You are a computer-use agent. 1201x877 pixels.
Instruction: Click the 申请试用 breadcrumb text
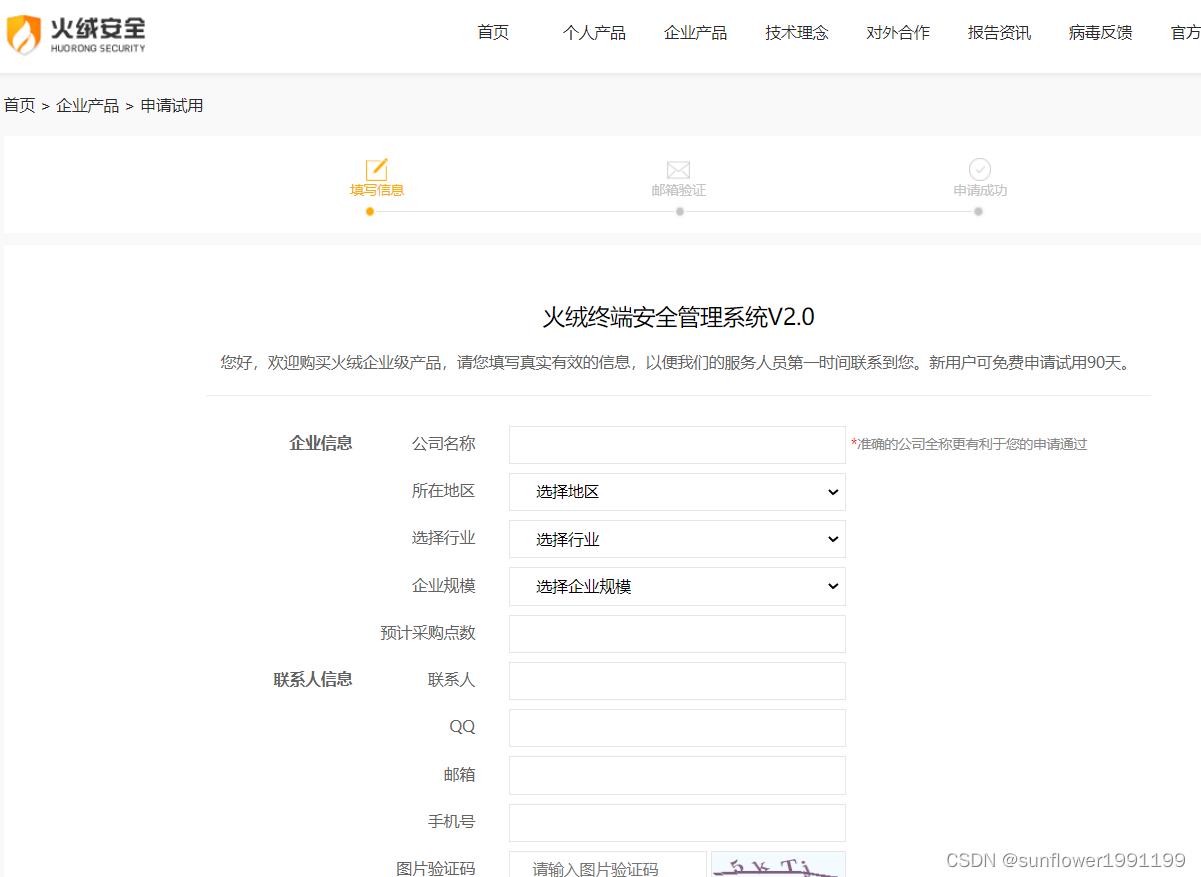[172, 105]
